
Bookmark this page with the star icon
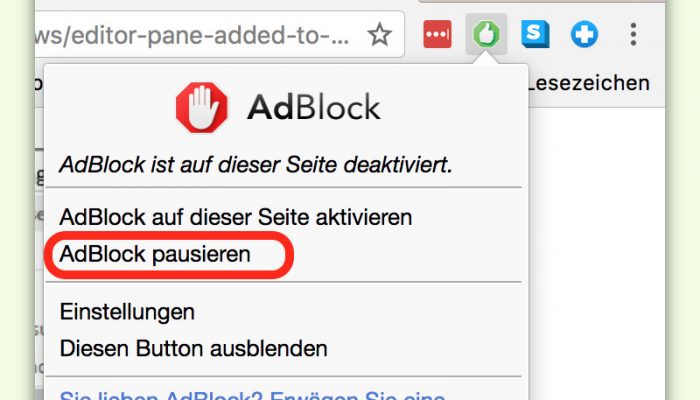pyautogui.click(x=379, y=35)
